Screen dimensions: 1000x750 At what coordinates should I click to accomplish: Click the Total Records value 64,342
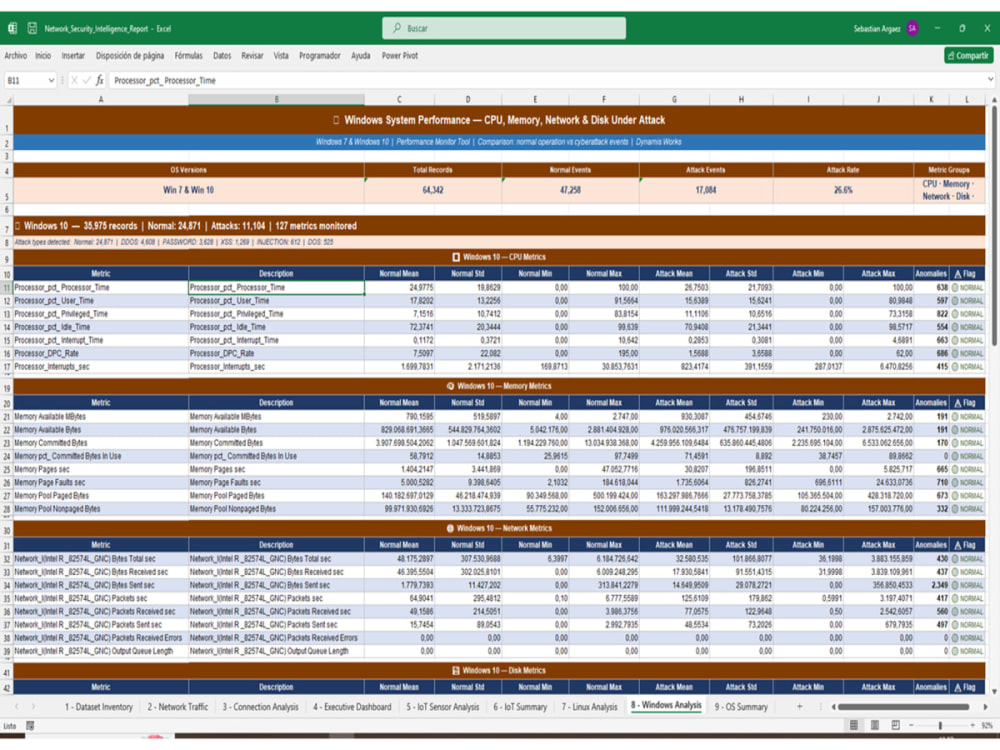tap(432, 190)
